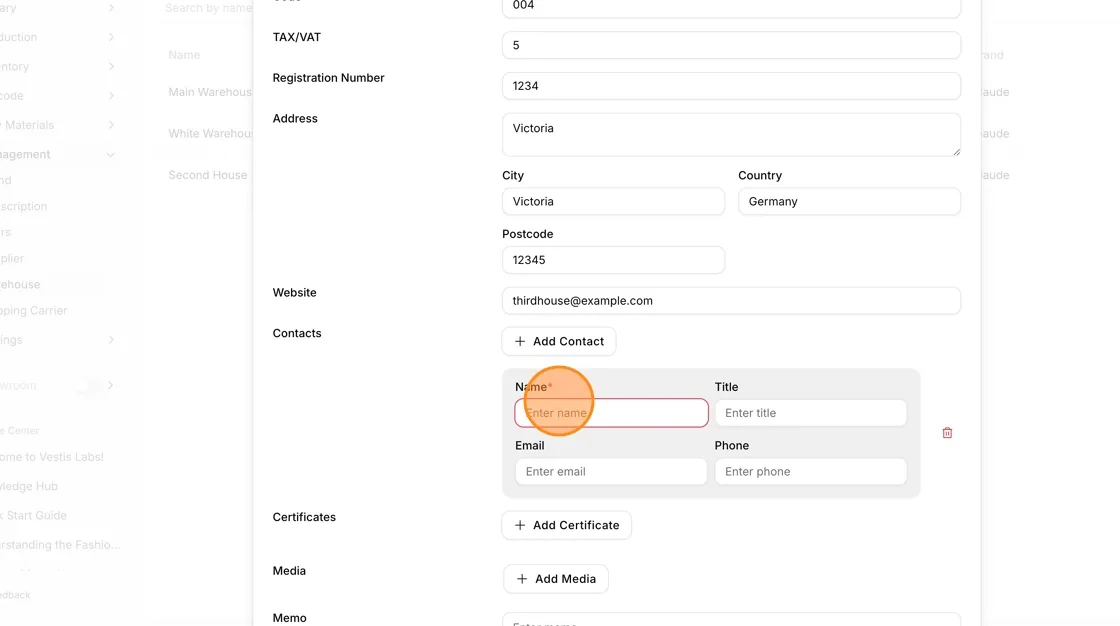Edit the Registration Number field 1234

(x=731, y=86)
